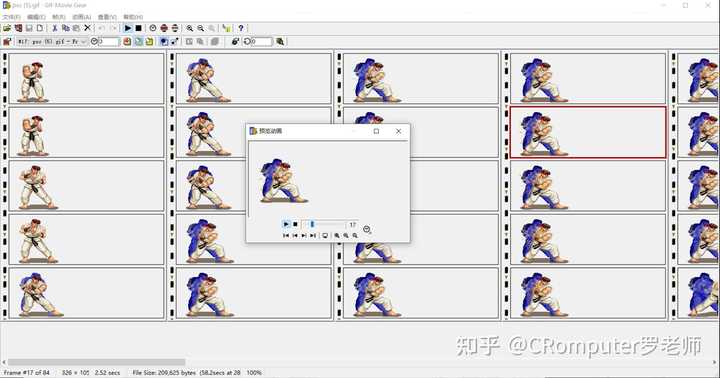Viewport: 720px width, 378px height.
Task: Click the frame delay input field
Action: pos(109,41)
